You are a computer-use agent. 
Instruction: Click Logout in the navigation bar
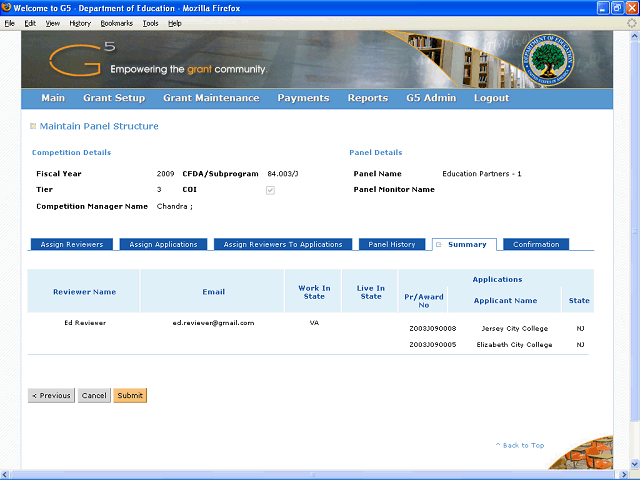pyautogui.click(x=491, y=98)
